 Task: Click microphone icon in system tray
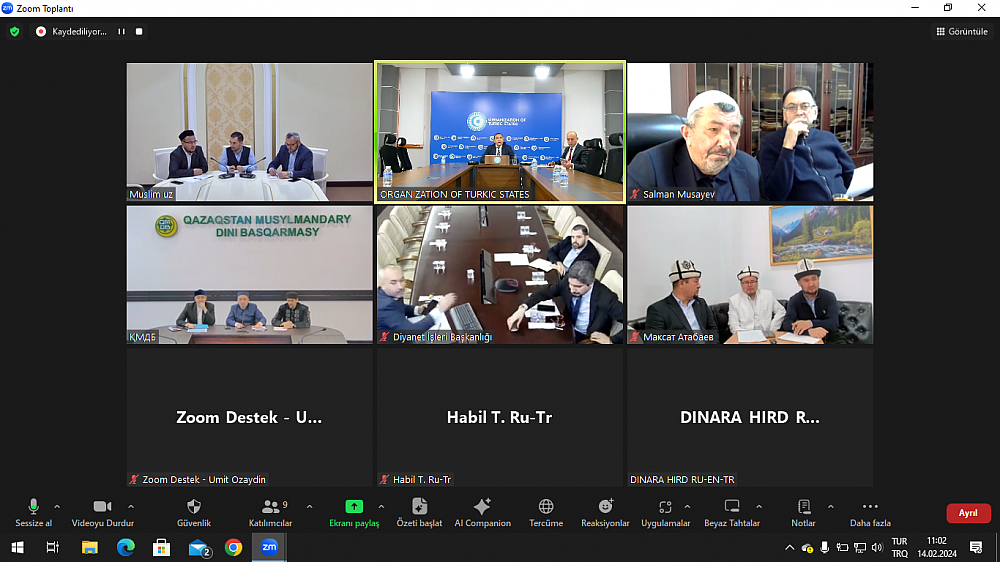click(x=825, y=547)
